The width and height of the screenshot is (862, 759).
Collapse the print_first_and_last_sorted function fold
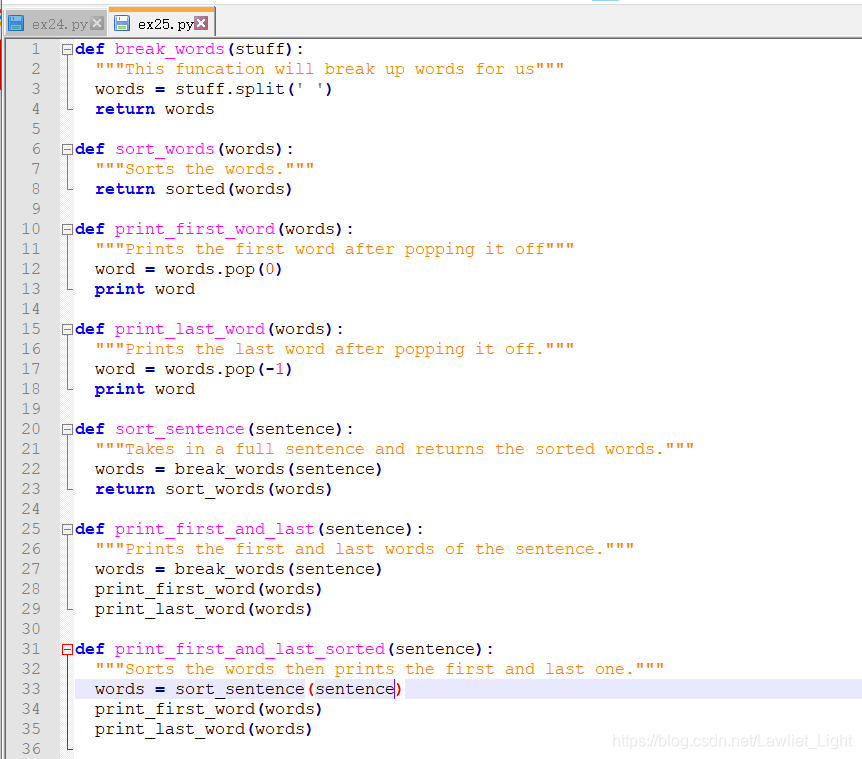coord(67,650)
